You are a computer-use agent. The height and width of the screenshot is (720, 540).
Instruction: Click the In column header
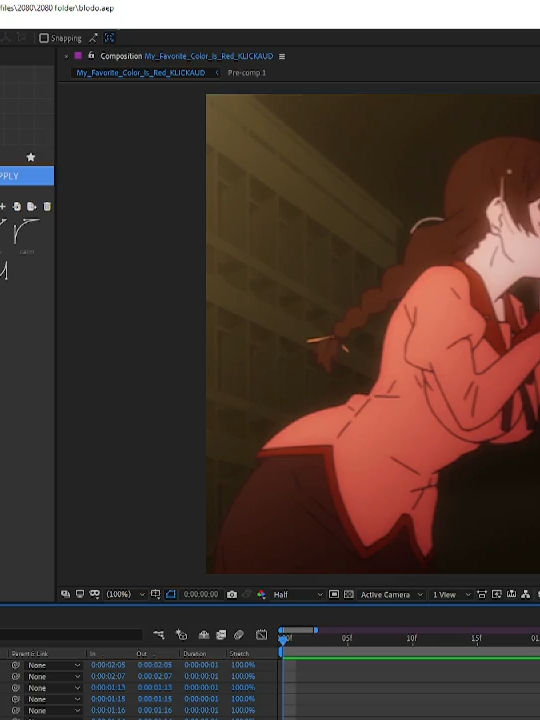[93, 653]
